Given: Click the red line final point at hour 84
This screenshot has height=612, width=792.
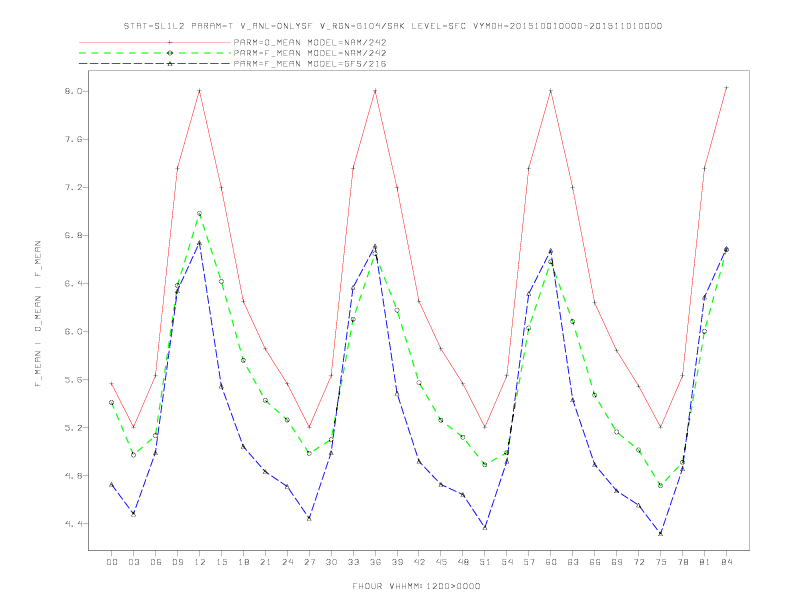Looking at the screenshot, I should pos(726,88).
